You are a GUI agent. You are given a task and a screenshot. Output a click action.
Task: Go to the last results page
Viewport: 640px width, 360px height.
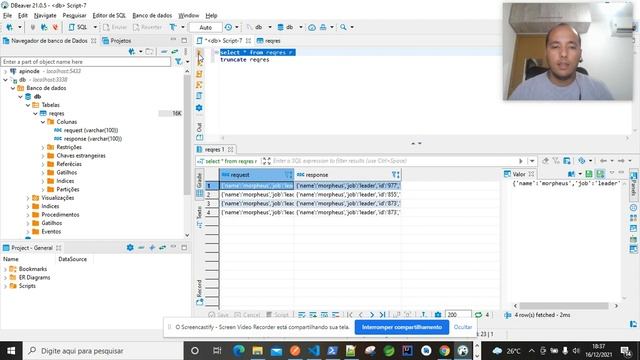pos(382,315)
